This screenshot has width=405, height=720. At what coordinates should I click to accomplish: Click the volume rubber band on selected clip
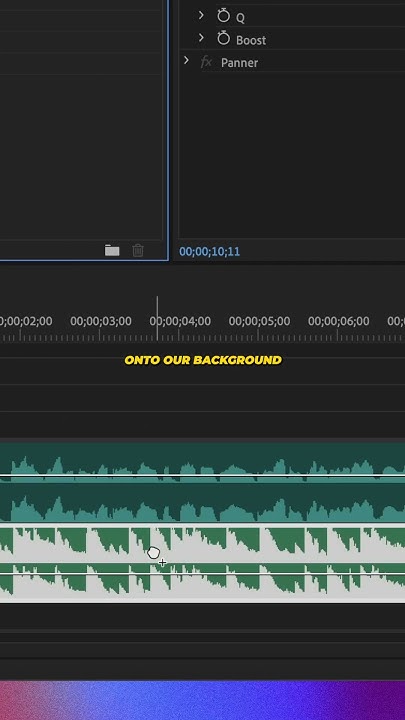[202, 574]
